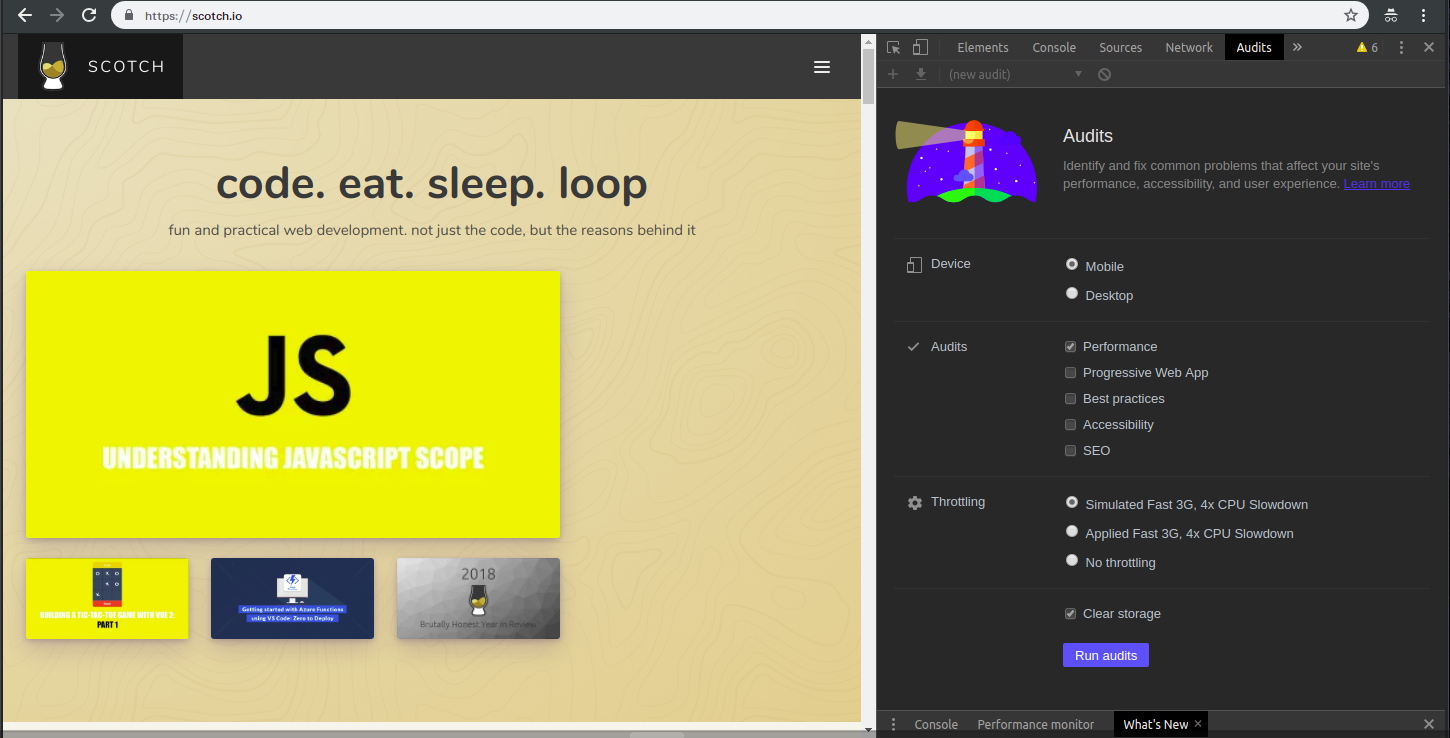Viewport: 1450px width, 738px height.
Task: Click the browser reload icon
Action: [89, 15]
